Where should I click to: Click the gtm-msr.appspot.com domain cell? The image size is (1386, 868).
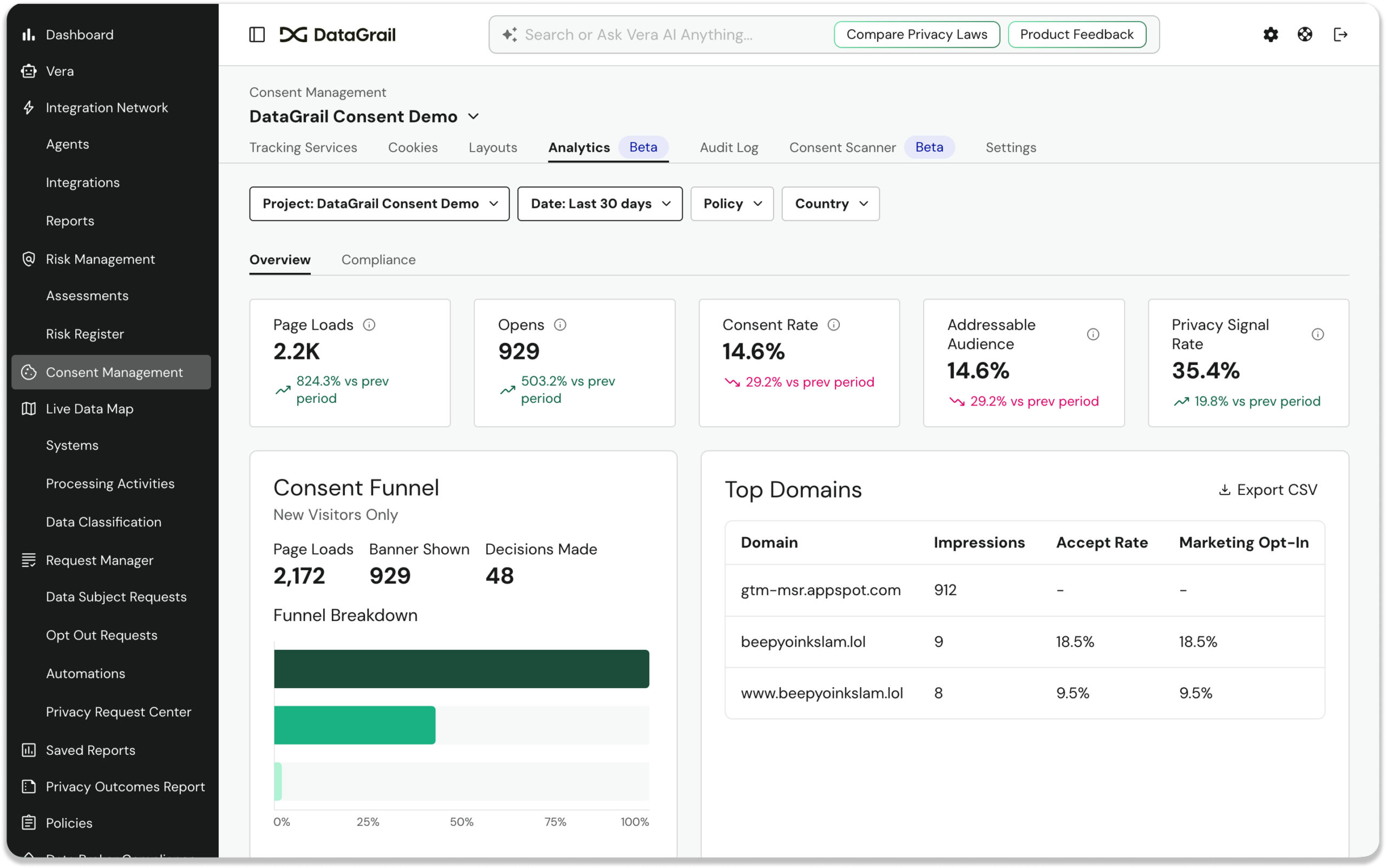pyautogui.click(x=821, y=590)
